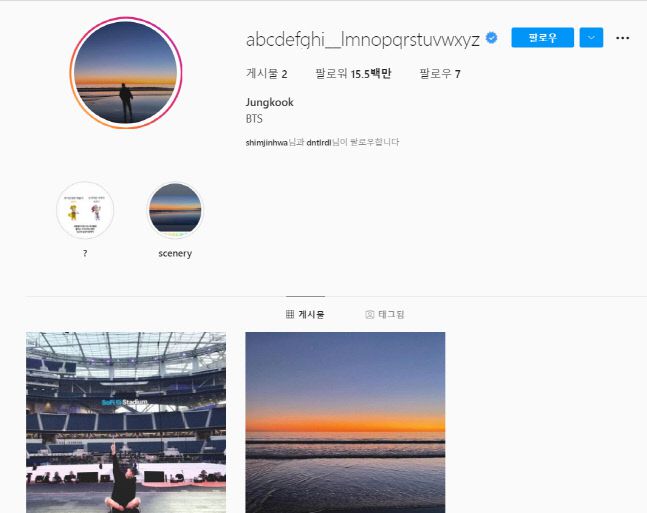Open the SoFi Stadium post thumbnail

coord(126,423)
